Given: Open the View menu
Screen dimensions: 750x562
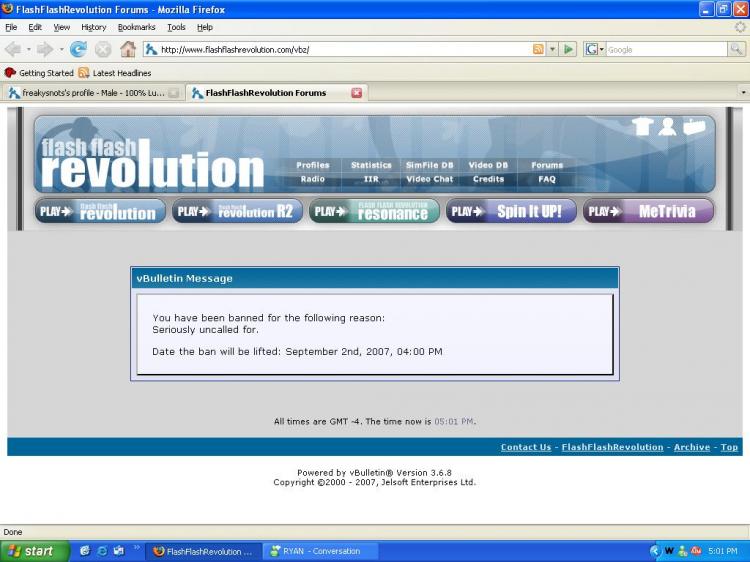Looking at the screenshot, I should coord(61,27).
